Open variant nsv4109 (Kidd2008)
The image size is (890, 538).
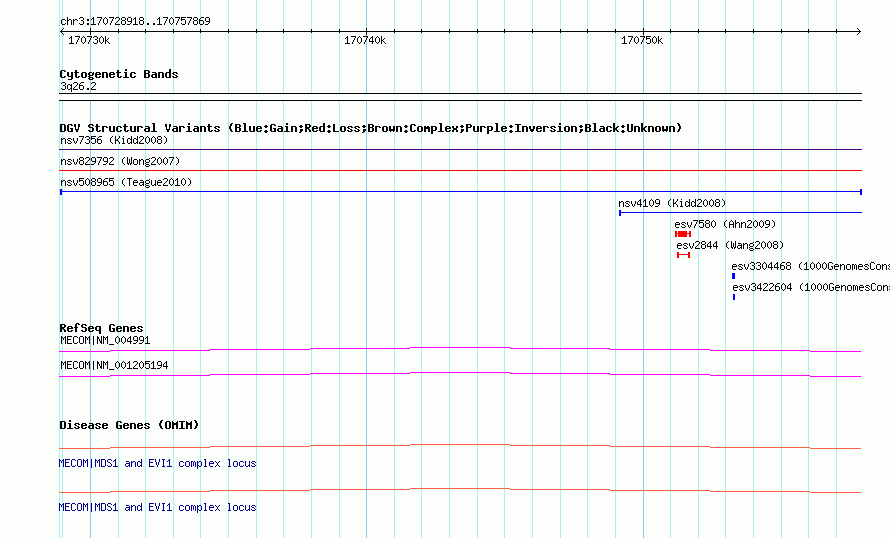[672, 203]
